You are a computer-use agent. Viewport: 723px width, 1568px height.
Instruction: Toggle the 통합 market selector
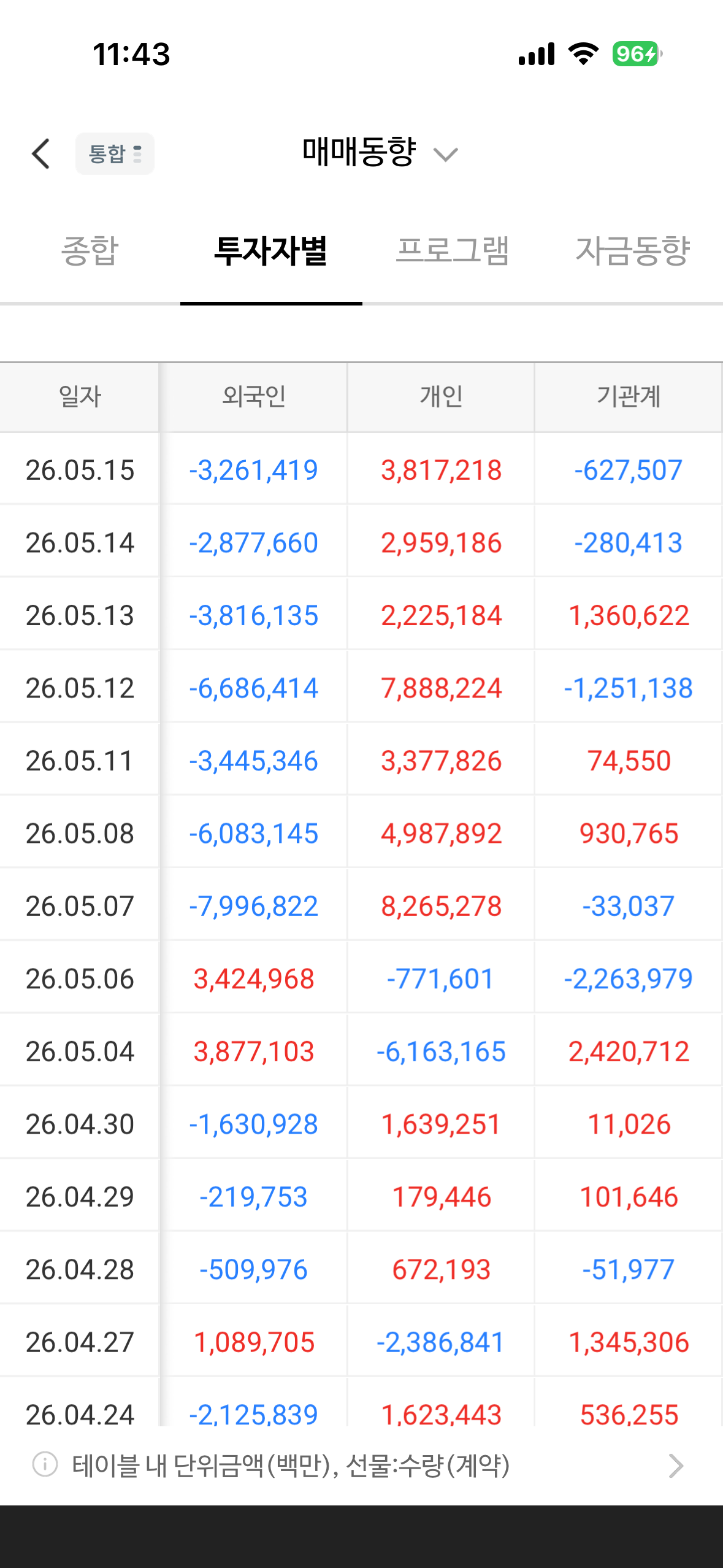coord(115,153)
